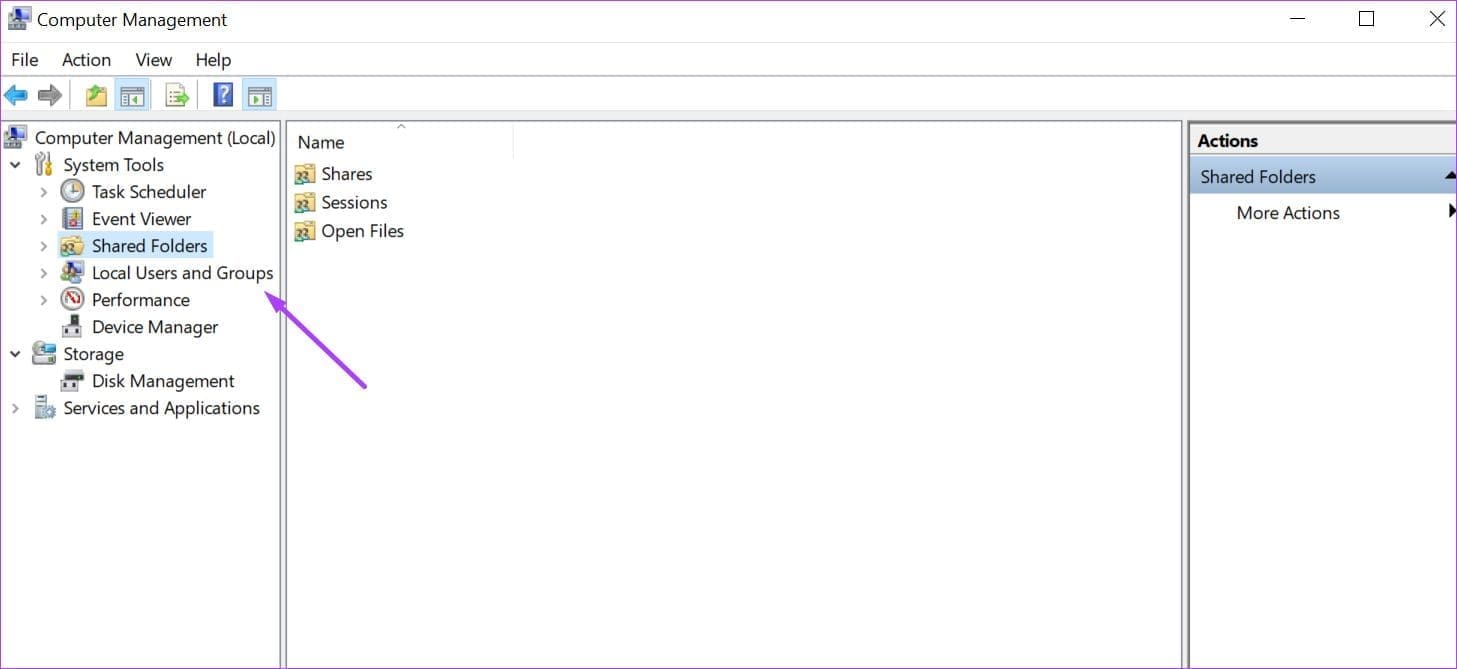Open the View menu
Viewport: 1457px width, 669px height.
coord(154,60)
